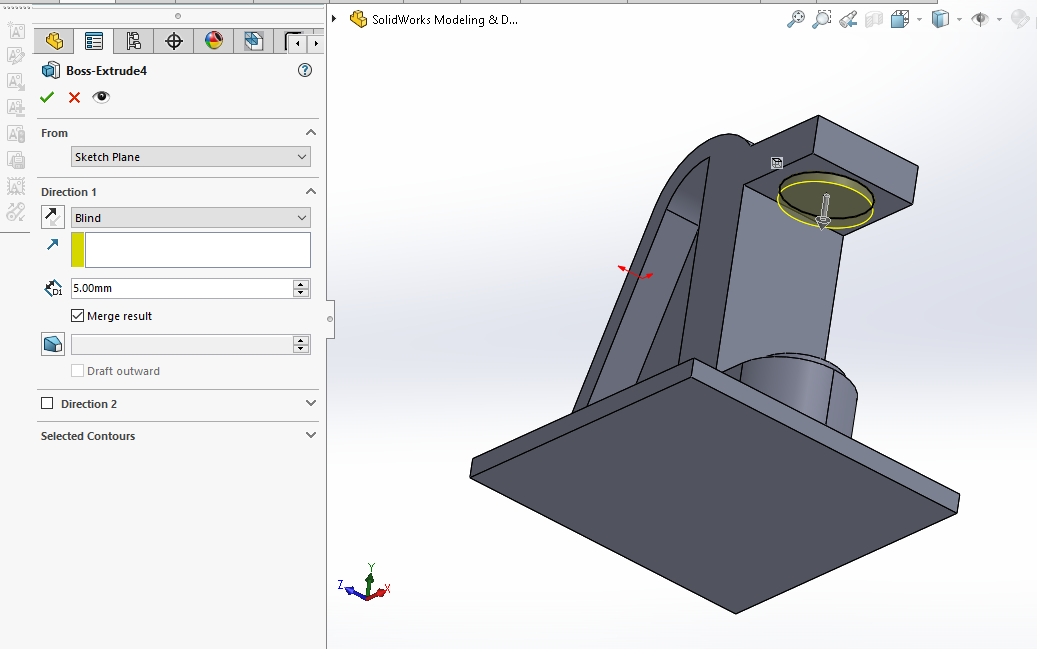
Task: Open the Boss-Extrude4 help question mark
Action: coord(305,71)
